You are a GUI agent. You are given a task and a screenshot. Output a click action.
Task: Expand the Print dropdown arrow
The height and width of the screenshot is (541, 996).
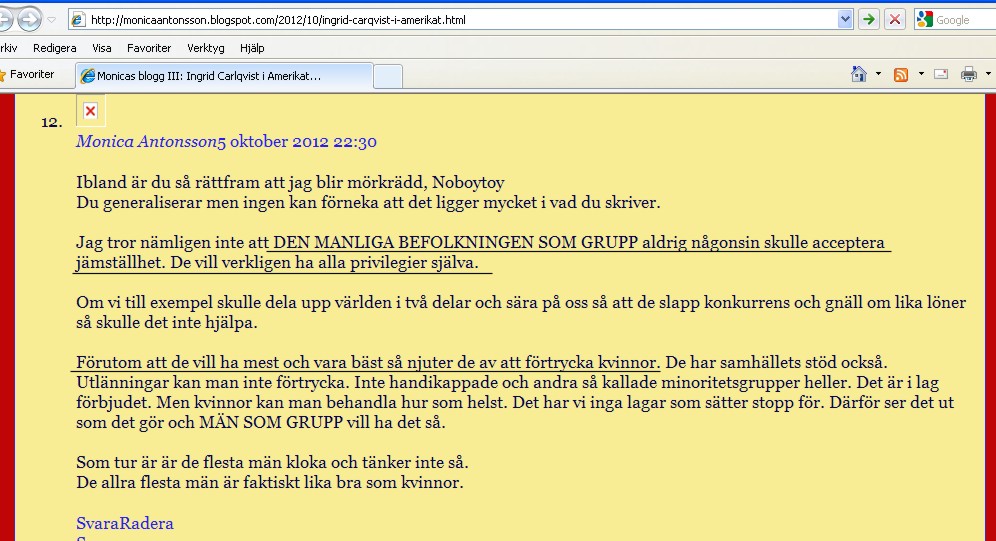point(988,74)
